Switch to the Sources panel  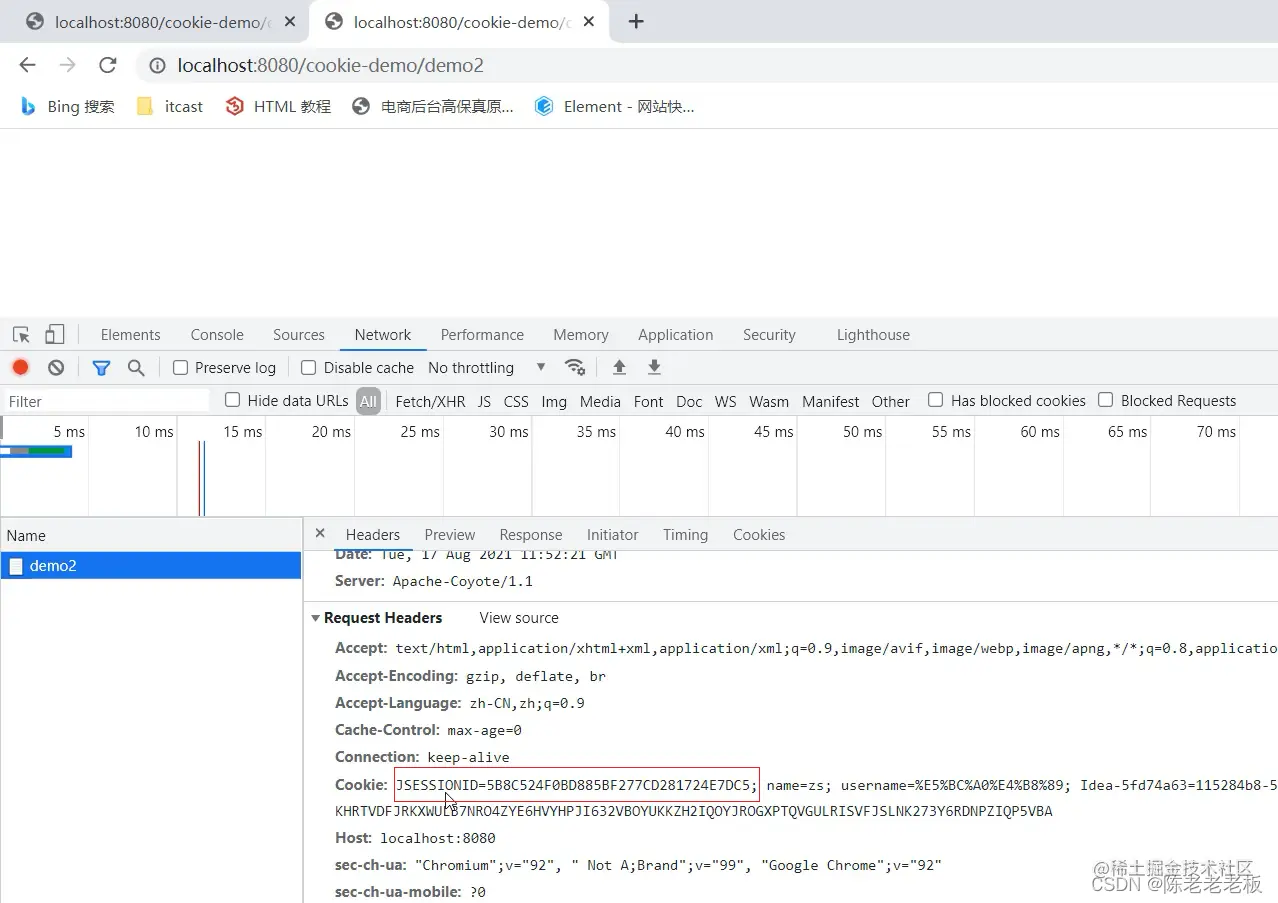tap(298, 335)
